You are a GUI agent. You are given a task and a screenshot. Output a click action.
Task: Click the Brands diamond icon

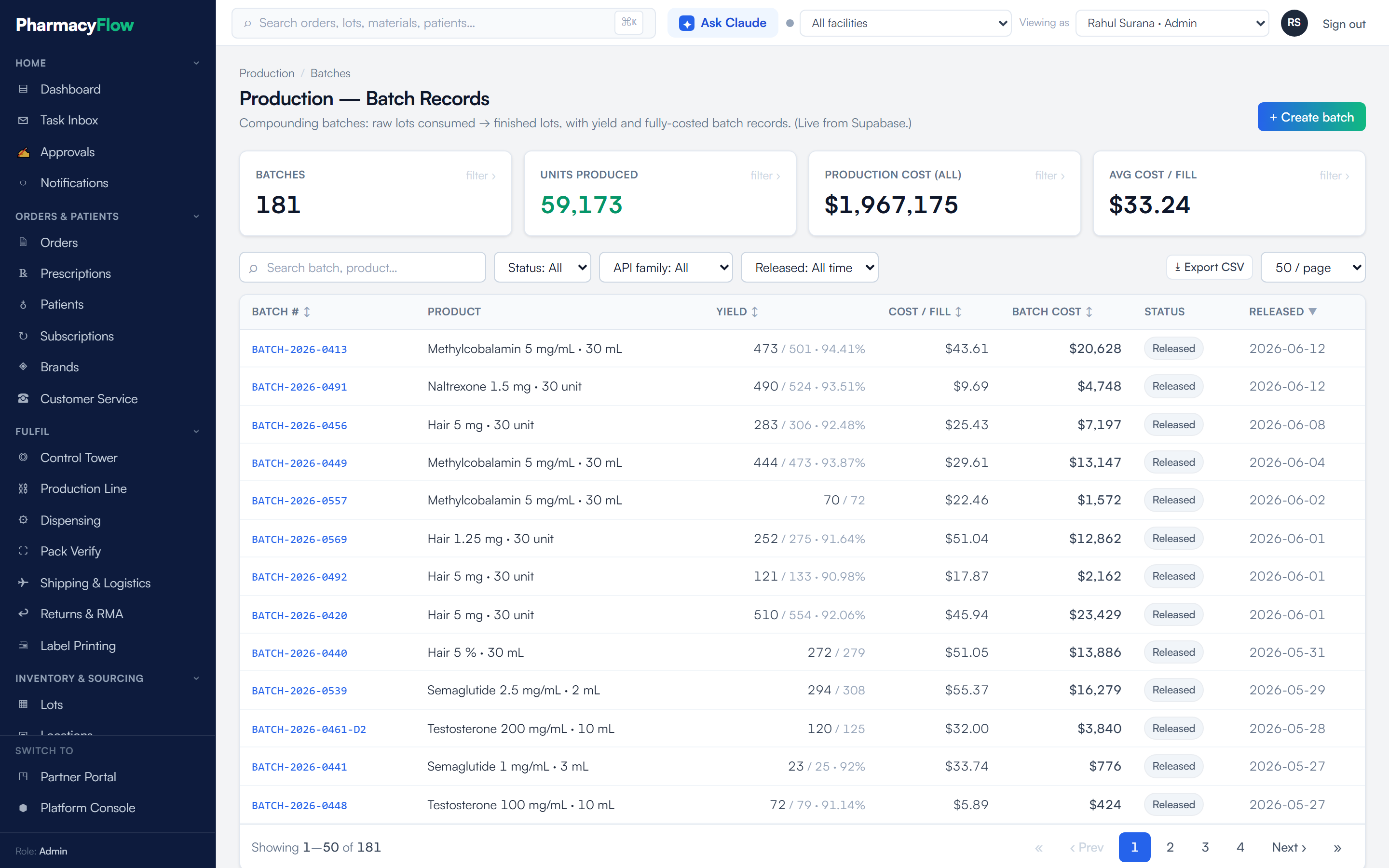click(x=23, y=366)
